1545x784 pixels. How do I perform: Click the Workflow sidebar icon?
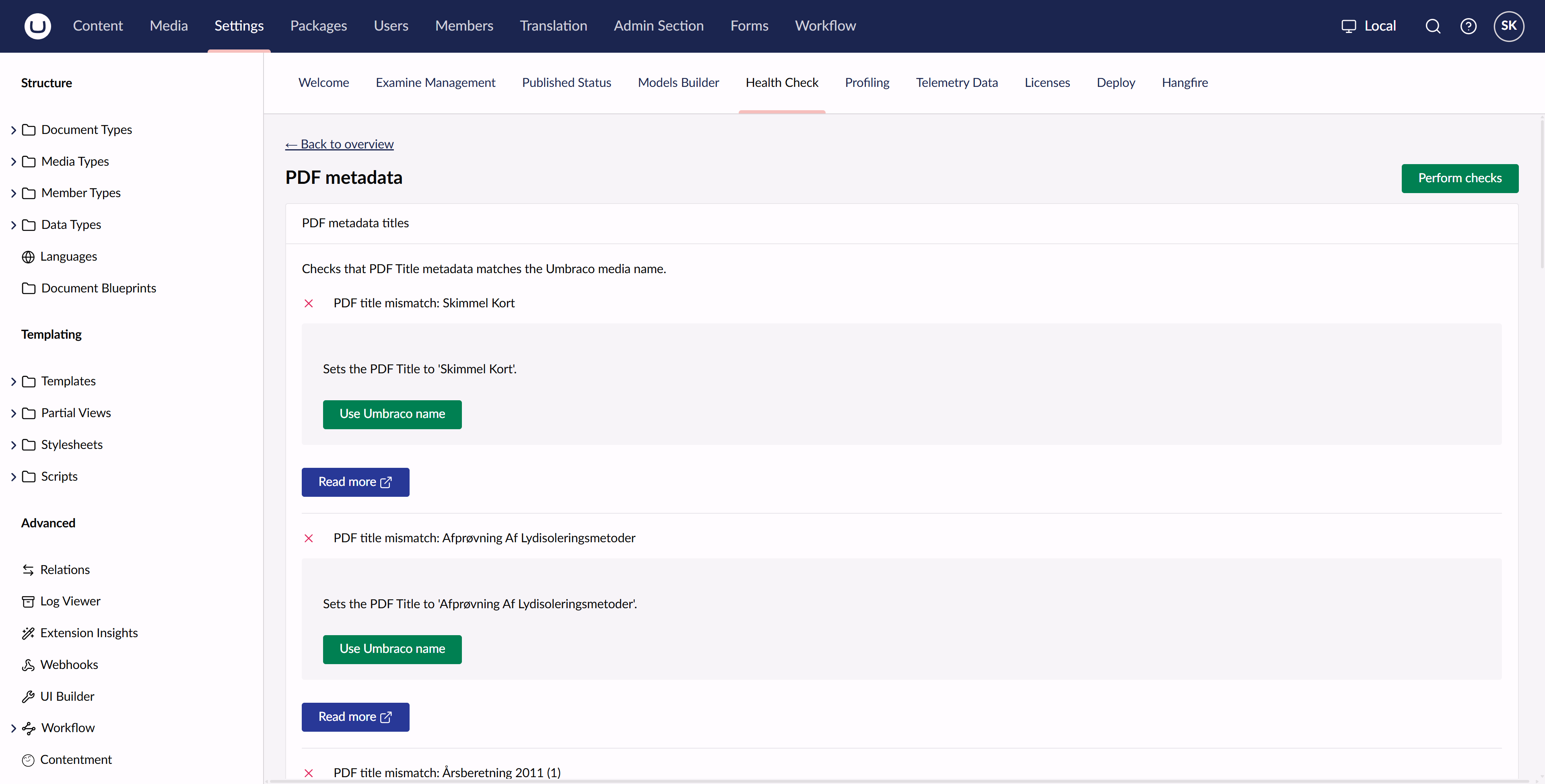coord(29,728)
